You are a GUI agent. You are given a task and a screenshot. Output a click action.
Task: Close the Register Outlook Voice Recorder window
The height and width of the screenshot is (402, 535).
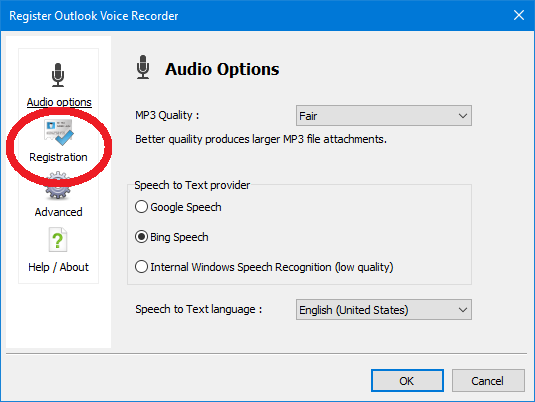[519, 15]
